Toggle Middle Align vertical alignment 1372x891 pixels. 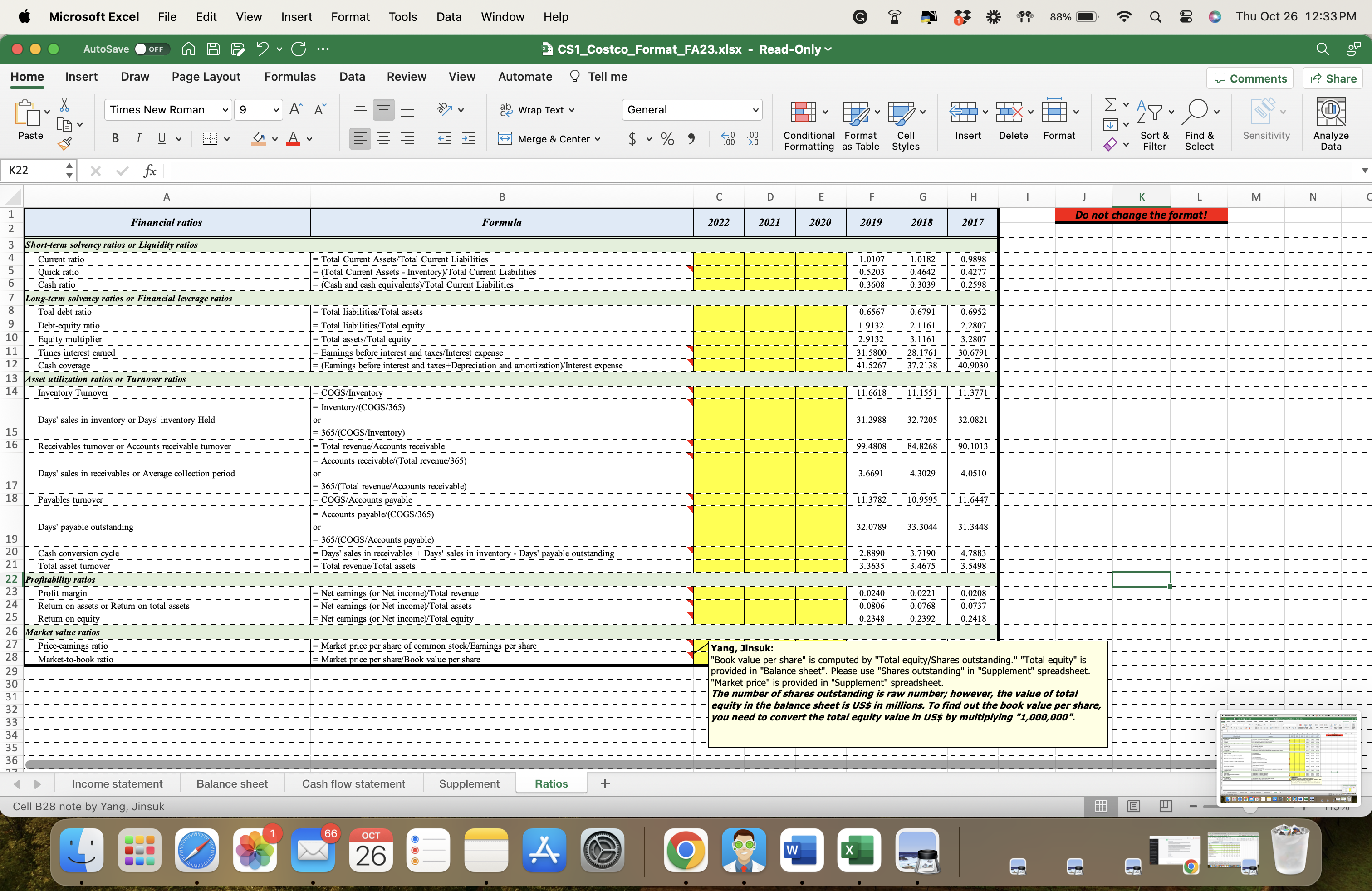click(383, 109)
